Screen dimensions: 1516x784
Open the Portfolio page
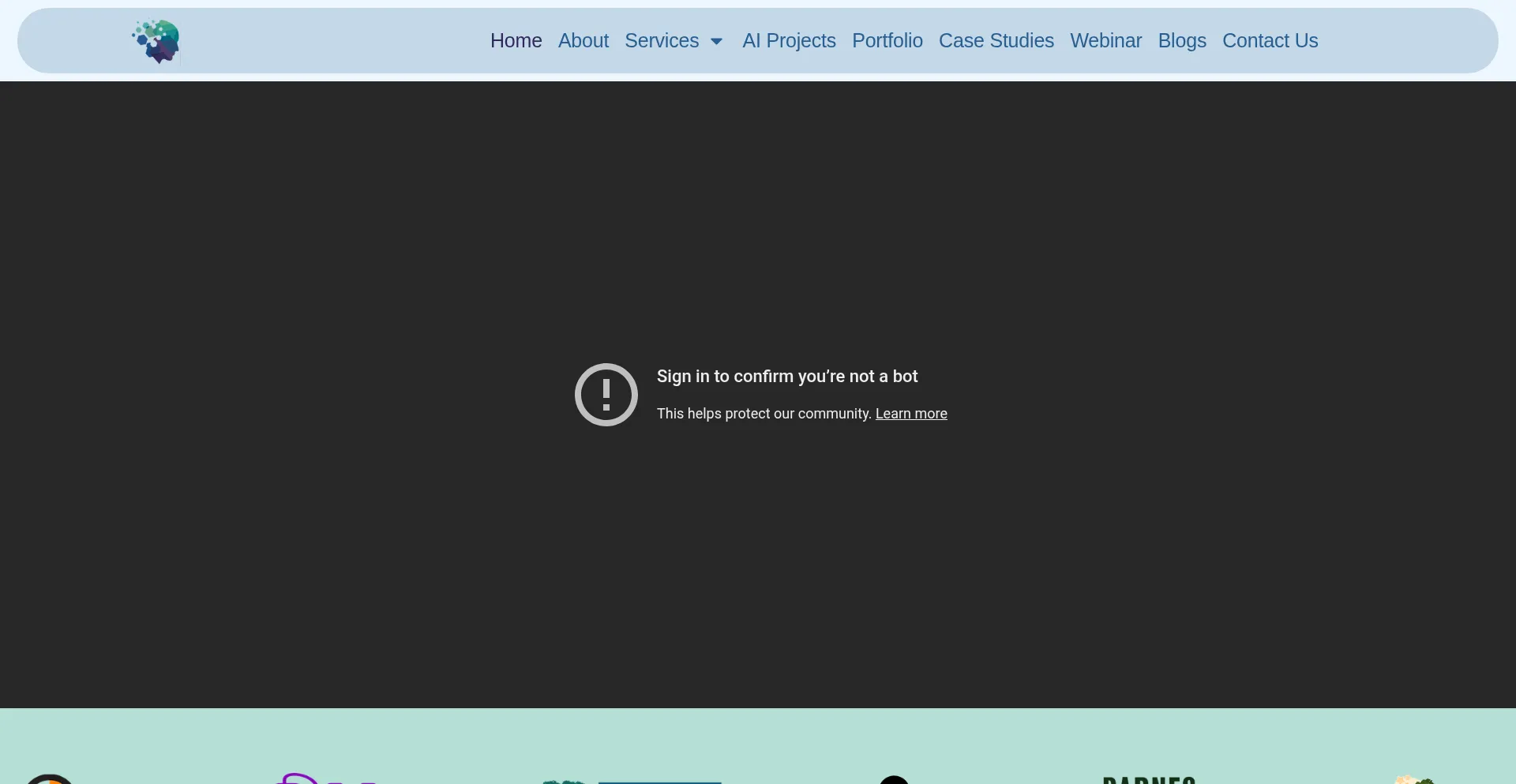[887, 41]
